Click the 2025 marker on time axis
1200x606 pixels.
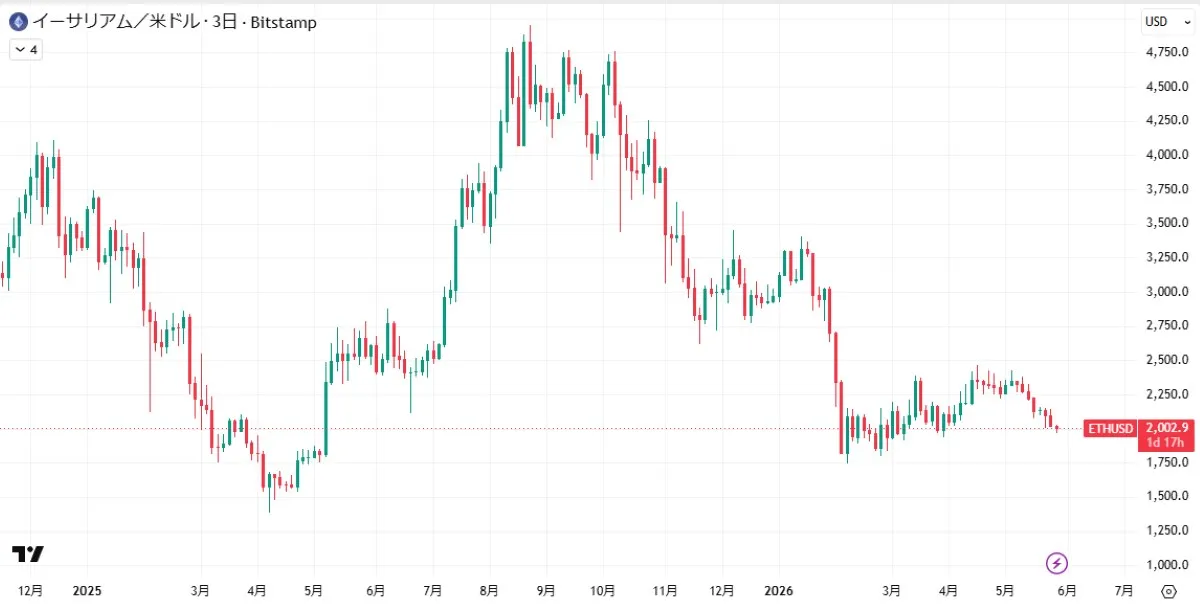[88, 590]
